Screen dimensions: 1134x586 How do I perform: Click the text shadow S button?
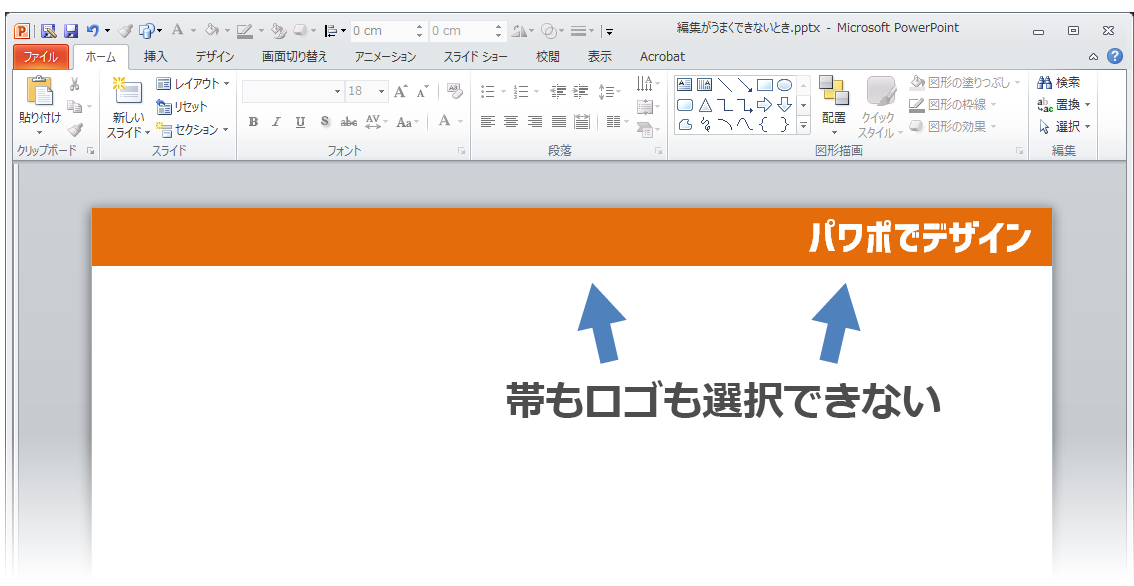pyautogui.click(x=325, y=122)
